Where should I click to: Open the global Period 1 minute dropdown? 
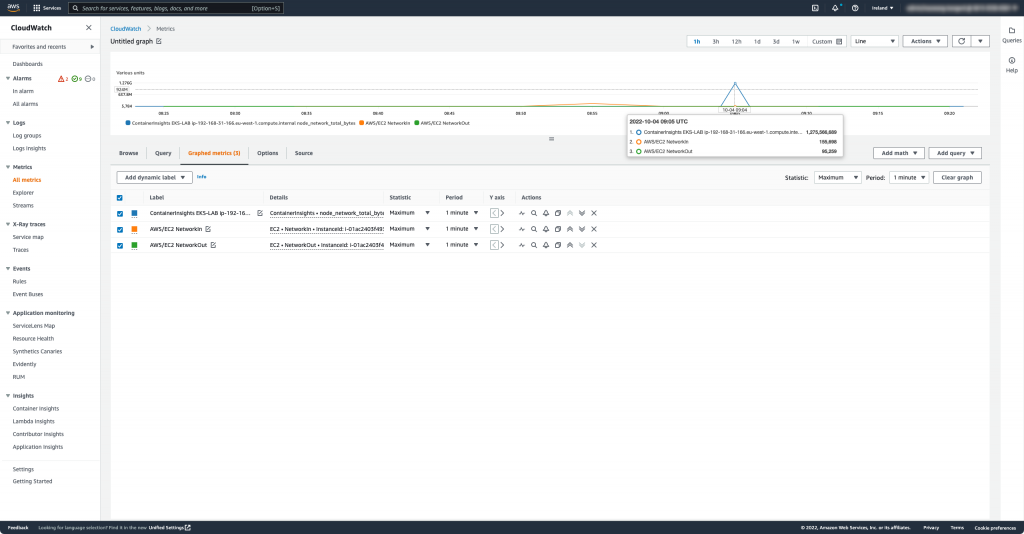[909, 178]
